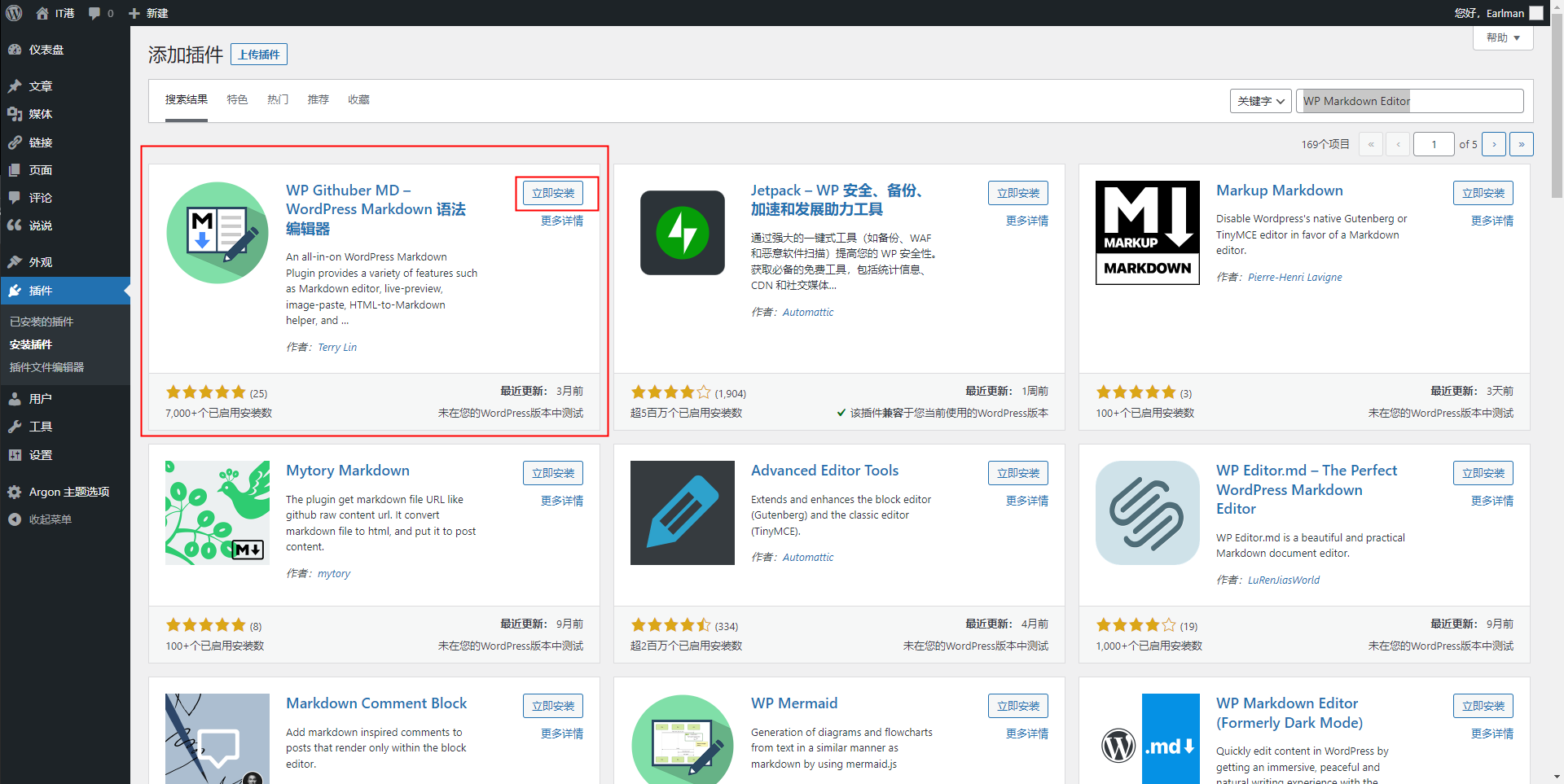
Task: Open 已安装的插件 submenu item
Action: coord(42,322)
